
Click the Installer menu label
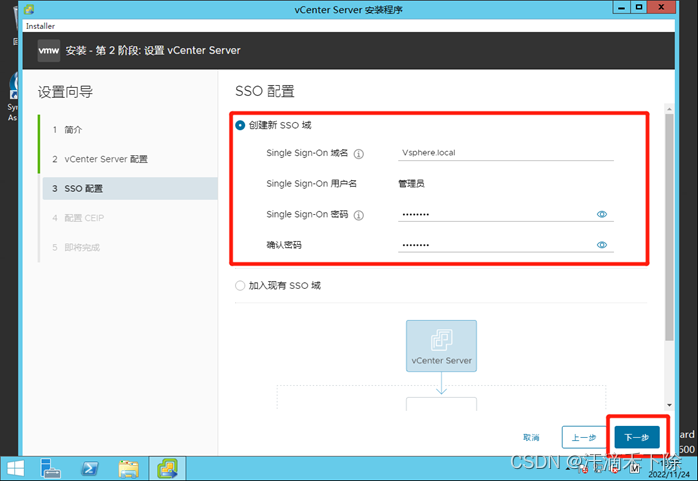tap(41, 26)
